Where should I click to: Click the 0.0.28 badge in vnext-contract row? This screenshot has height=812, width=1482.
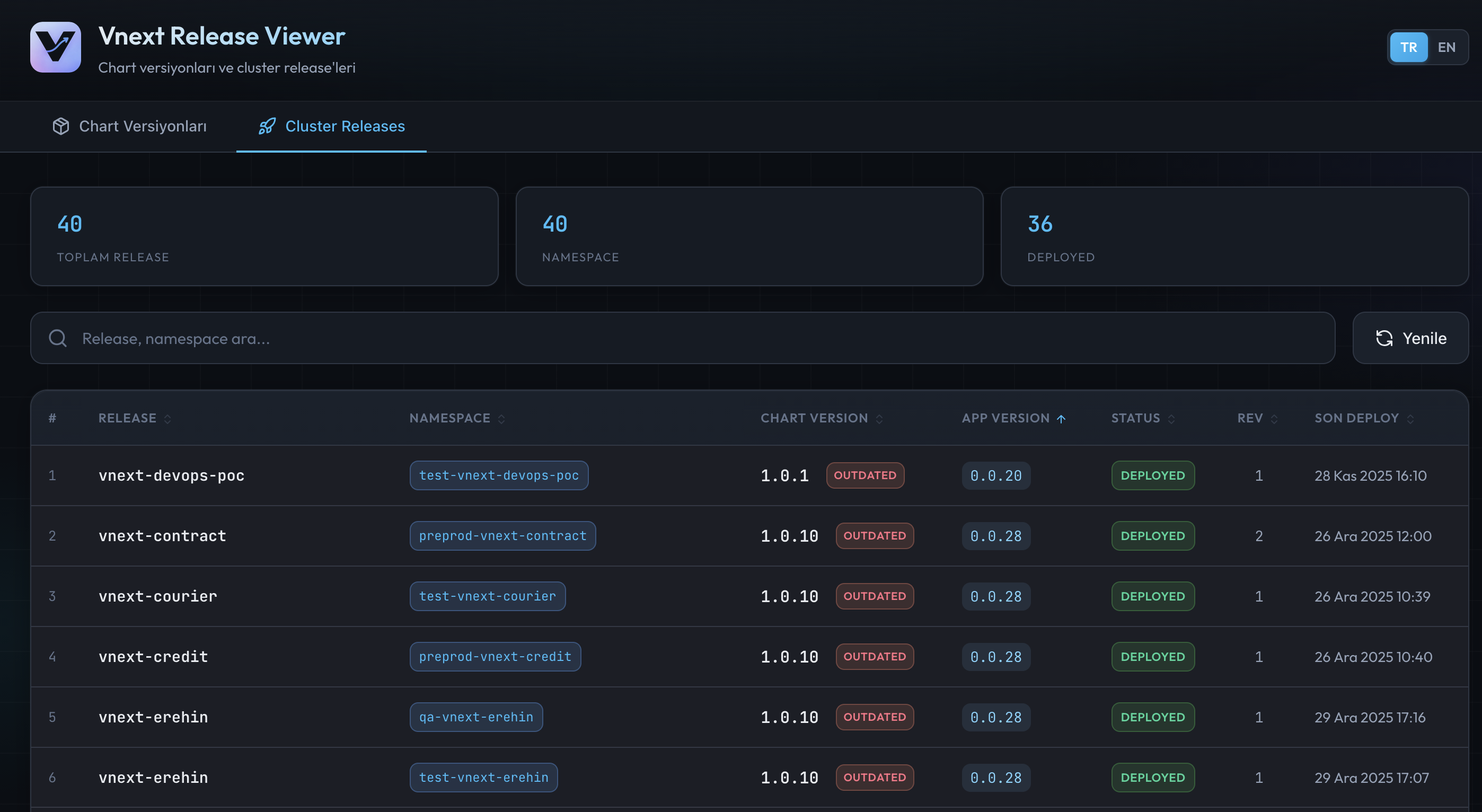point(996,536)
